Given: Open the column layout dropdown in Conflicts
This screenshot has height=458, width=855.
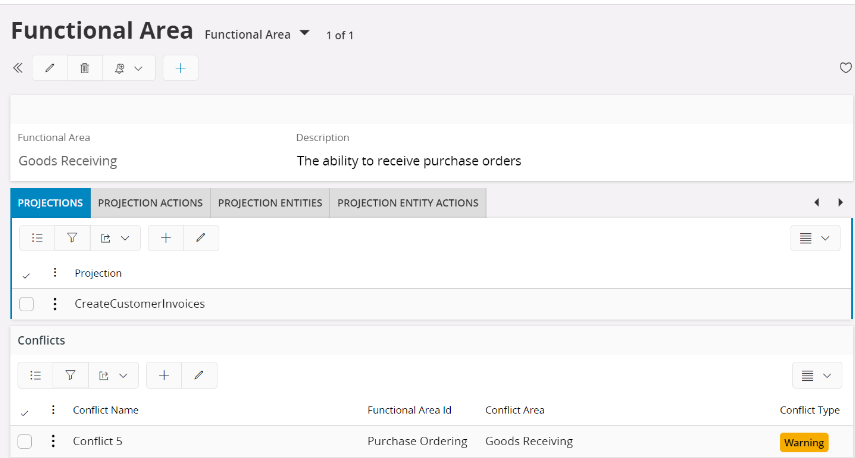Looking at the screenshot, I should point(815,376).
